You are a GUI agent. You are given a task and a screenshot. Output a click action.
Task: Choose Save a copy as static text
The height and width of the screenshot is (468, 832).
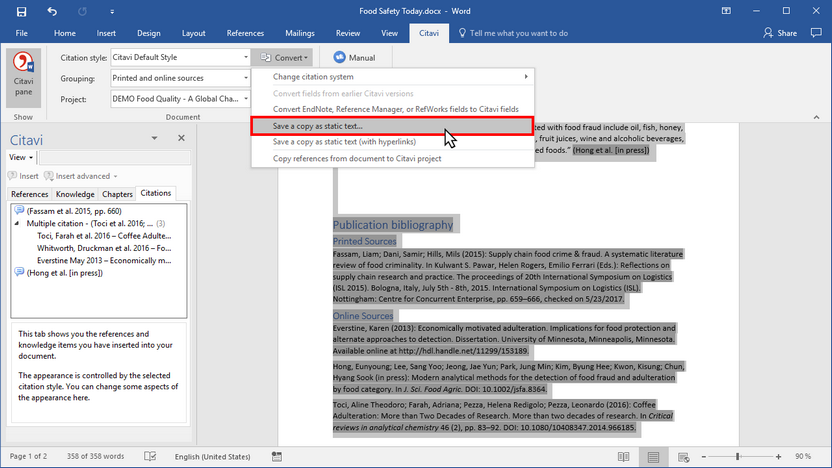click(x=393, y=126)
